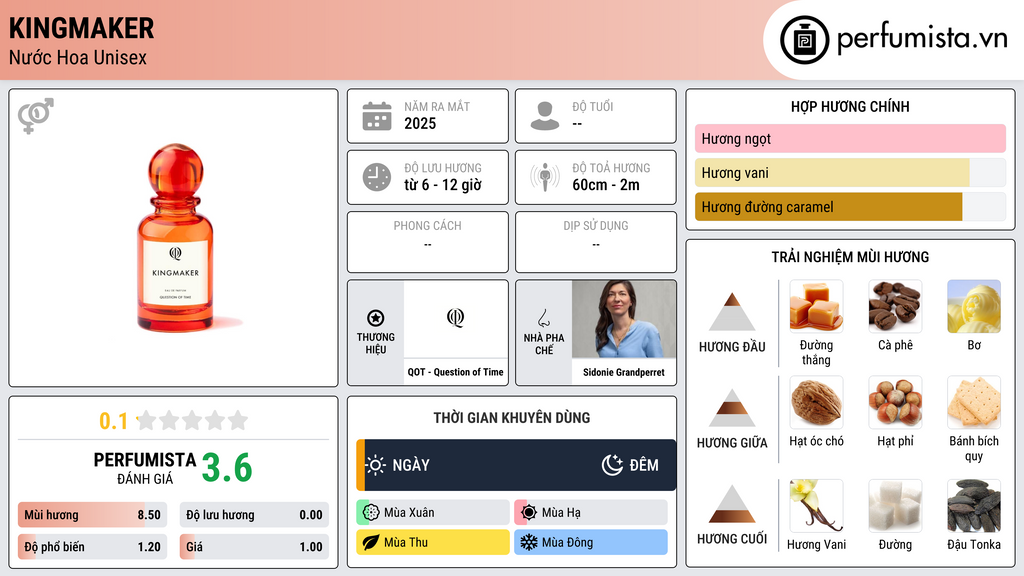This screenshot has height=576, width=1024.
Task: Click the Phong cách card
Action: click(428, 242)
